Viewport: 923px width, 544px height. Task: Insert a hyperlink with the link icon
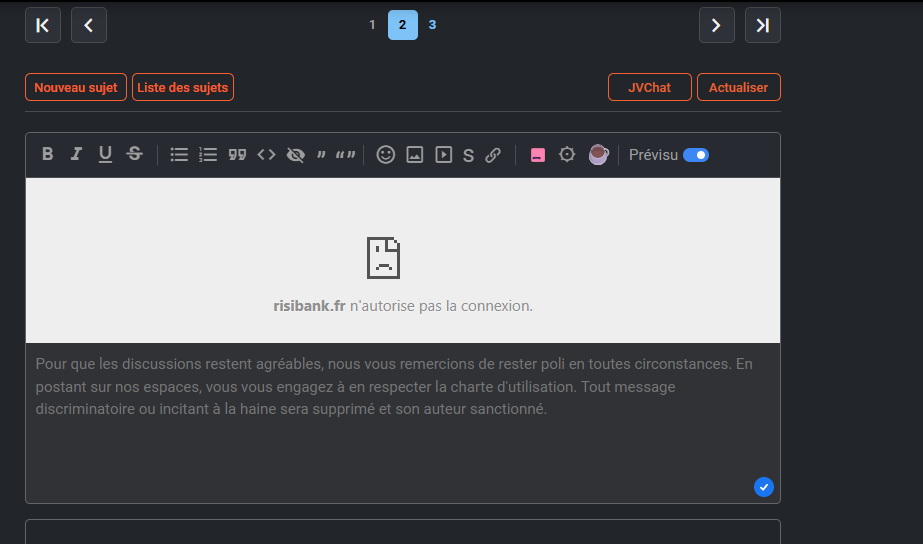pyautogui.click(x=493, y=155)
